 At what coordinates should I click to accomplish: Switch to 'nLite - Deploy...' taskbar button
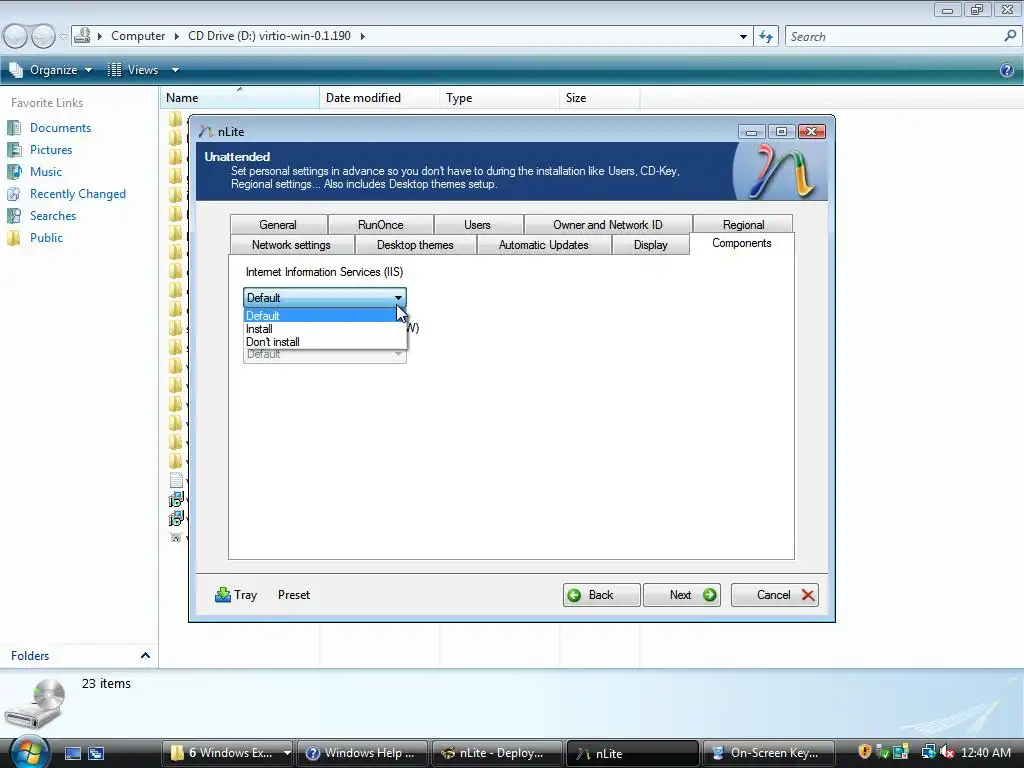coord(498,753)
